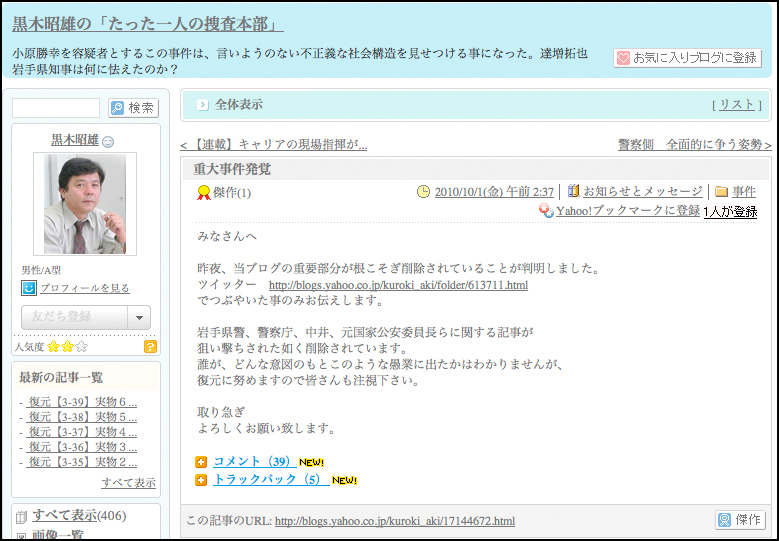Click the 傑作 vote button at bottom
This screenshot has width=779, height=541.
(740, 520)
